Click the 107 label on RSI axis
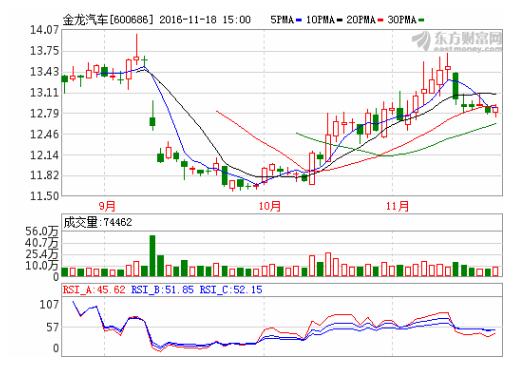528x365 pixels. click(x=49, y=304)
